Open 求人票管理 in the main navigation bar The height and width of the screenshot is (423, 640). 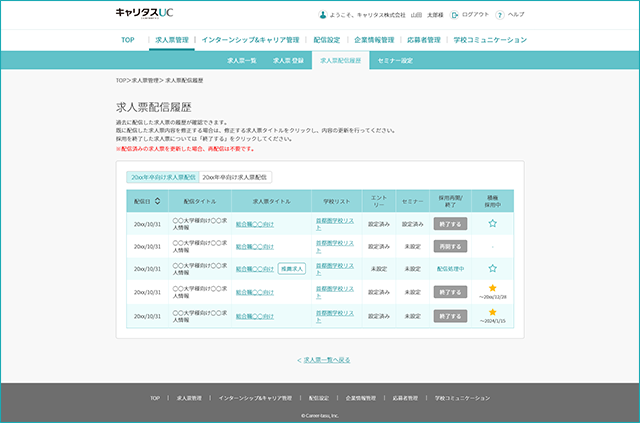pos(172,40)
